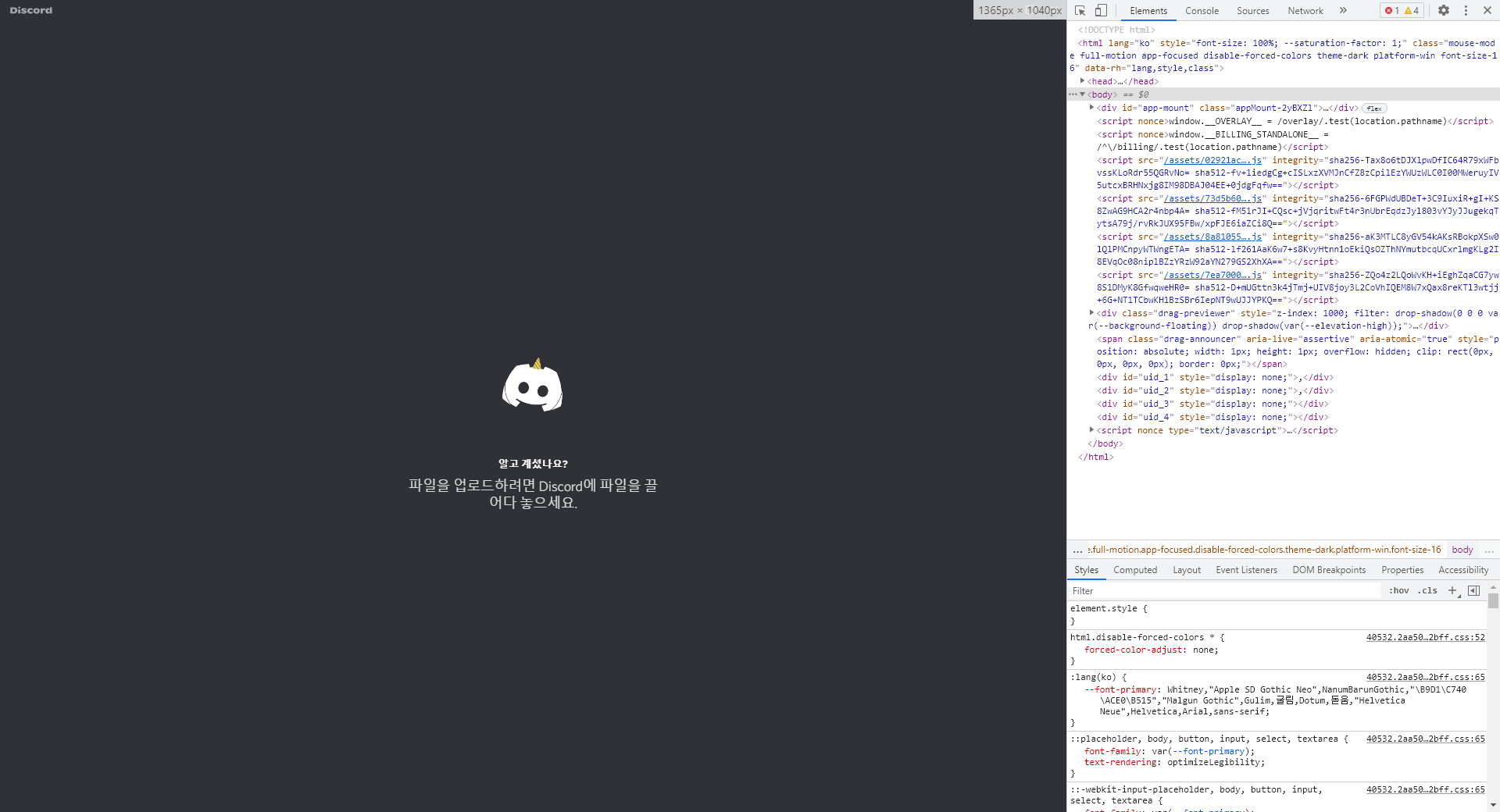Click the flex badge on app-mount div

tap(1374, 109)
